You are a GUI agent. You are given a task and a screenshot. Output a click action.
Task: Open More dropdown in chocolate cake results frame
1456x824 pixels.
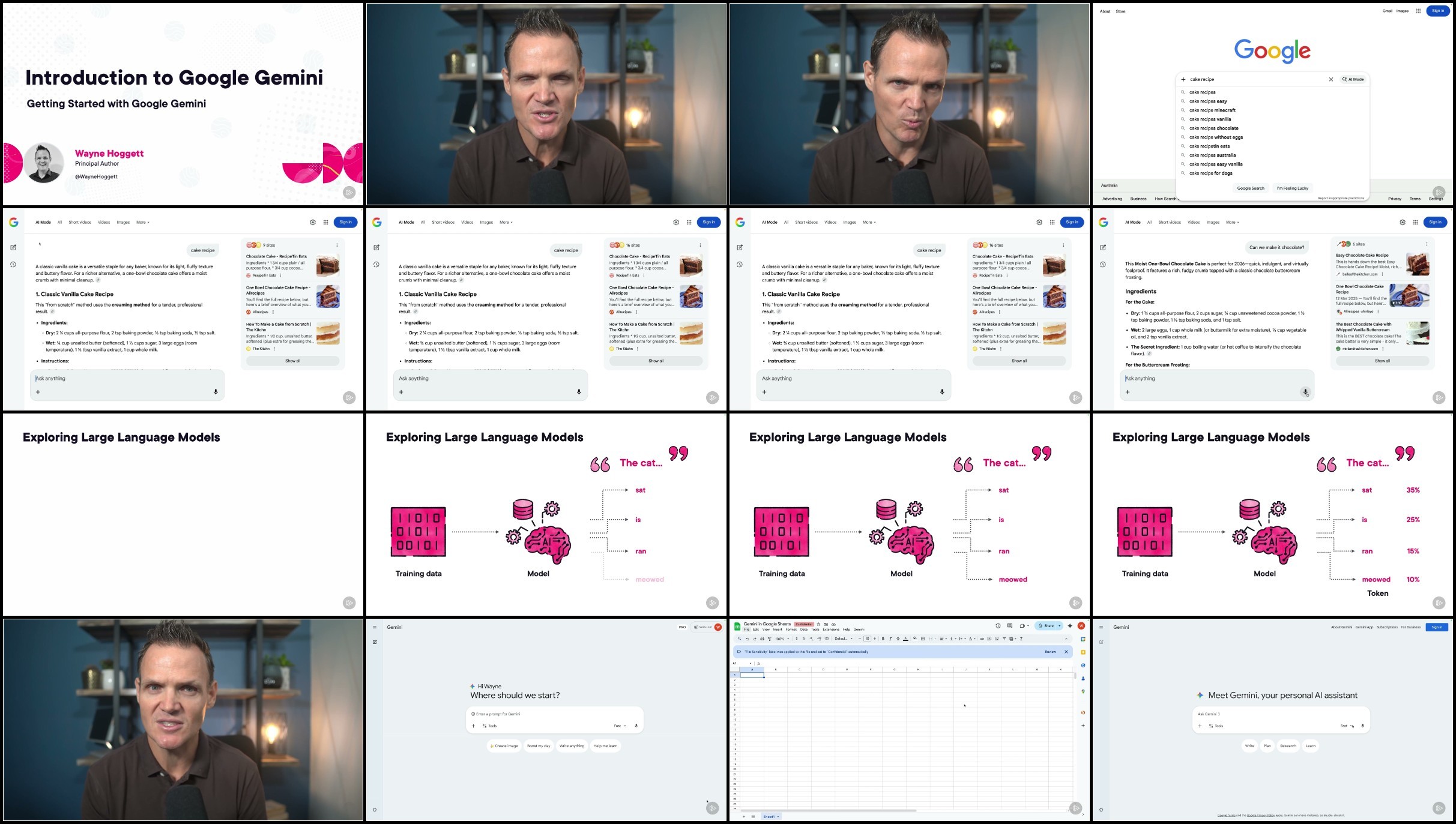point(1233,222)
